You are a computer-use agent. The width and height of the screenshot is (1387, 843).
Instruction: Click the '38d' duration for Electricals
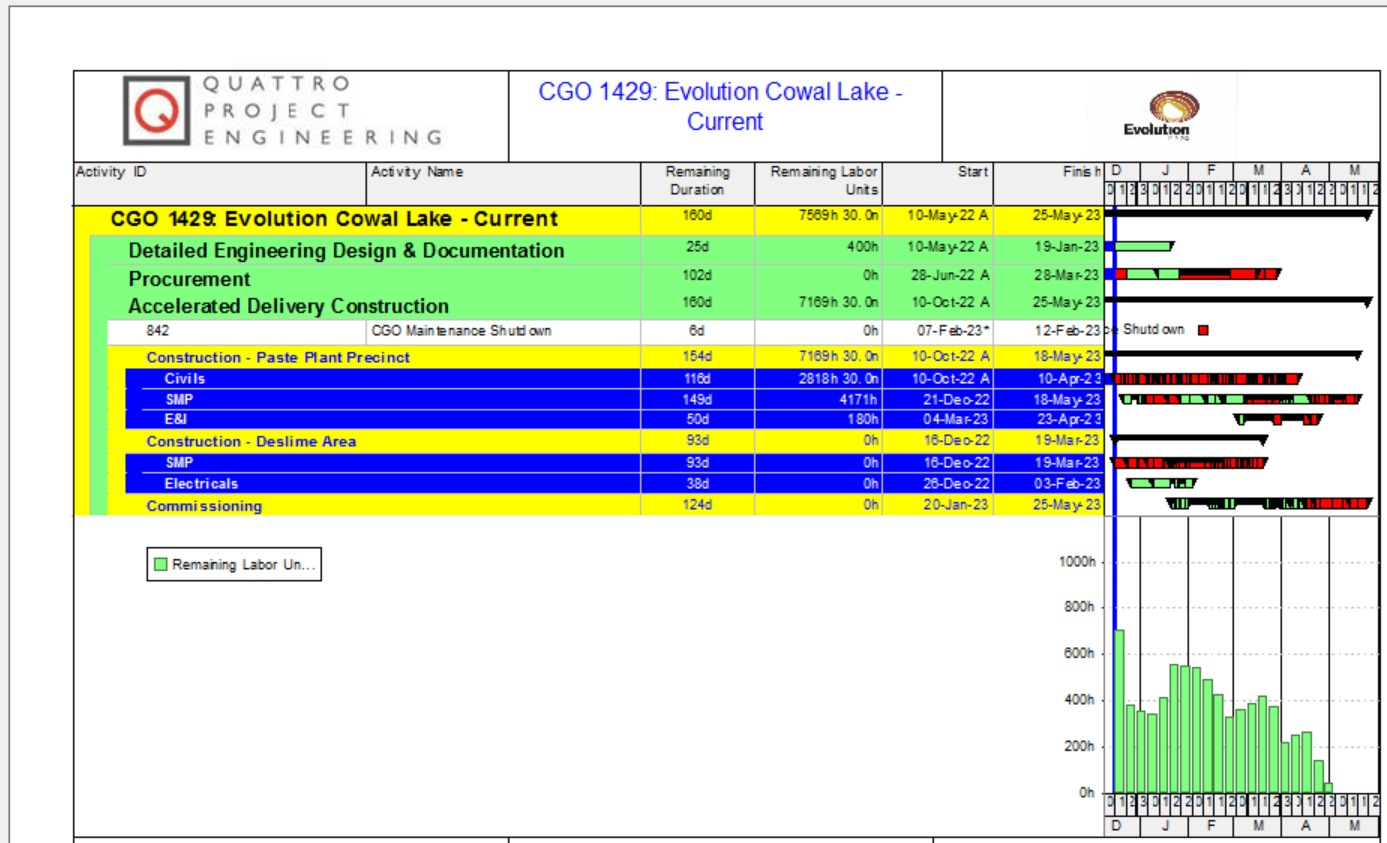coord(697,483)
